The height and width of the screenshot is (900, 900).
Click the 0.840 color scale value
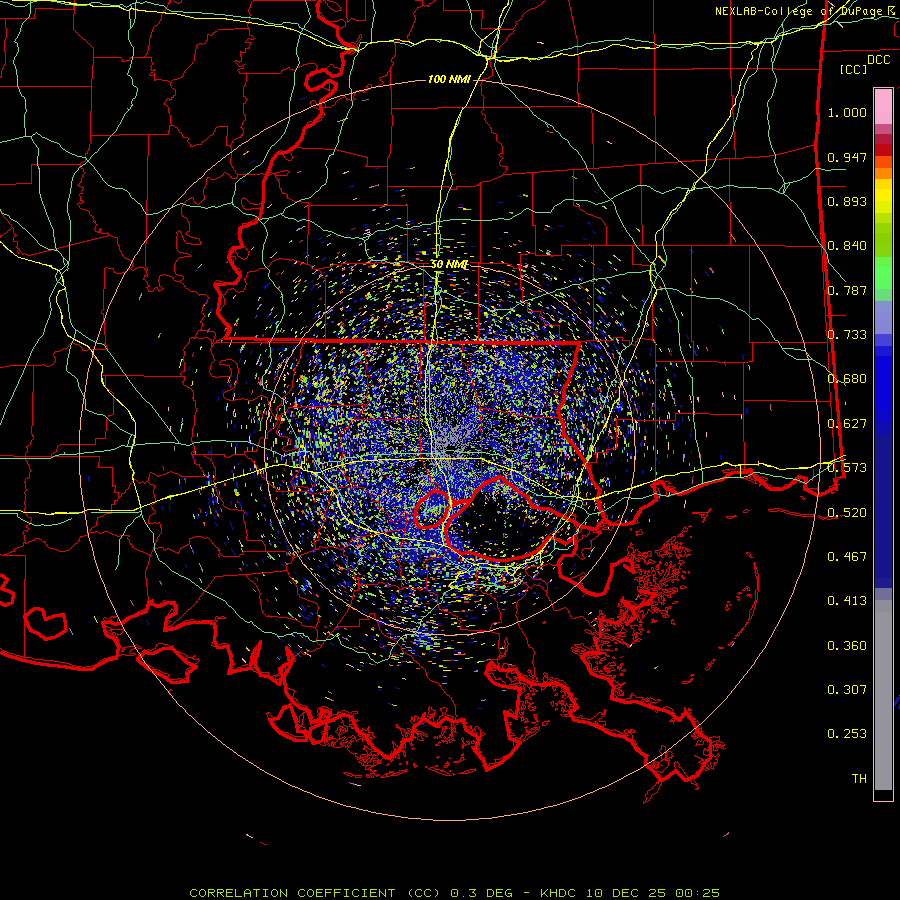(847, 246)
